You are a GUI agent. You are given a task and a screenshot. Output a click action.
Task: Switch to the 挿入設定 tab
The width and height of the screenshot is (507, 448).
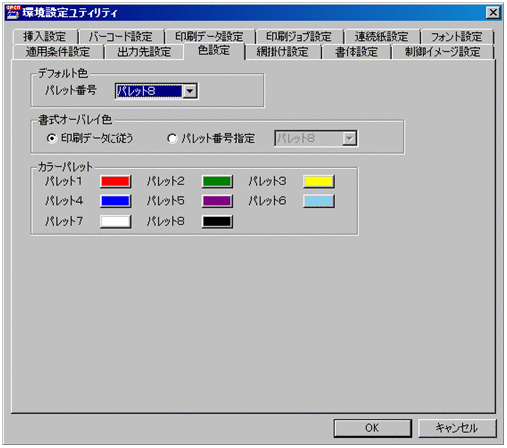click(45, 36)
